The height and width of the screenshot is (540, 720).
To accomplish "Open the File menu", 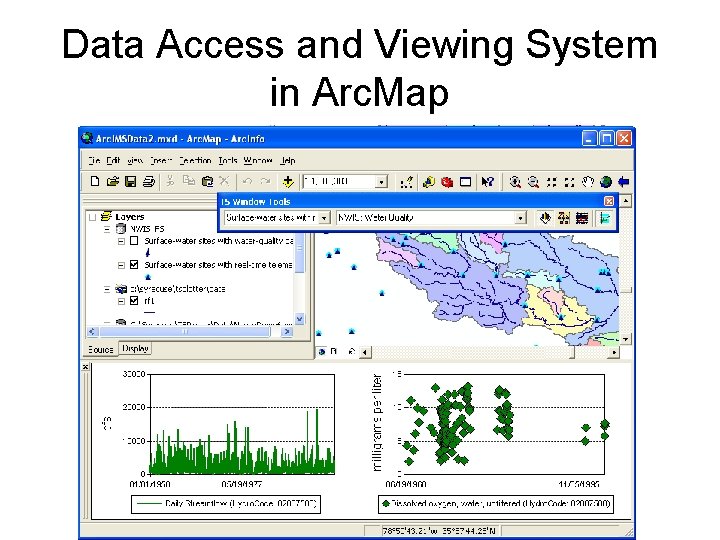I will coord(94,160).
